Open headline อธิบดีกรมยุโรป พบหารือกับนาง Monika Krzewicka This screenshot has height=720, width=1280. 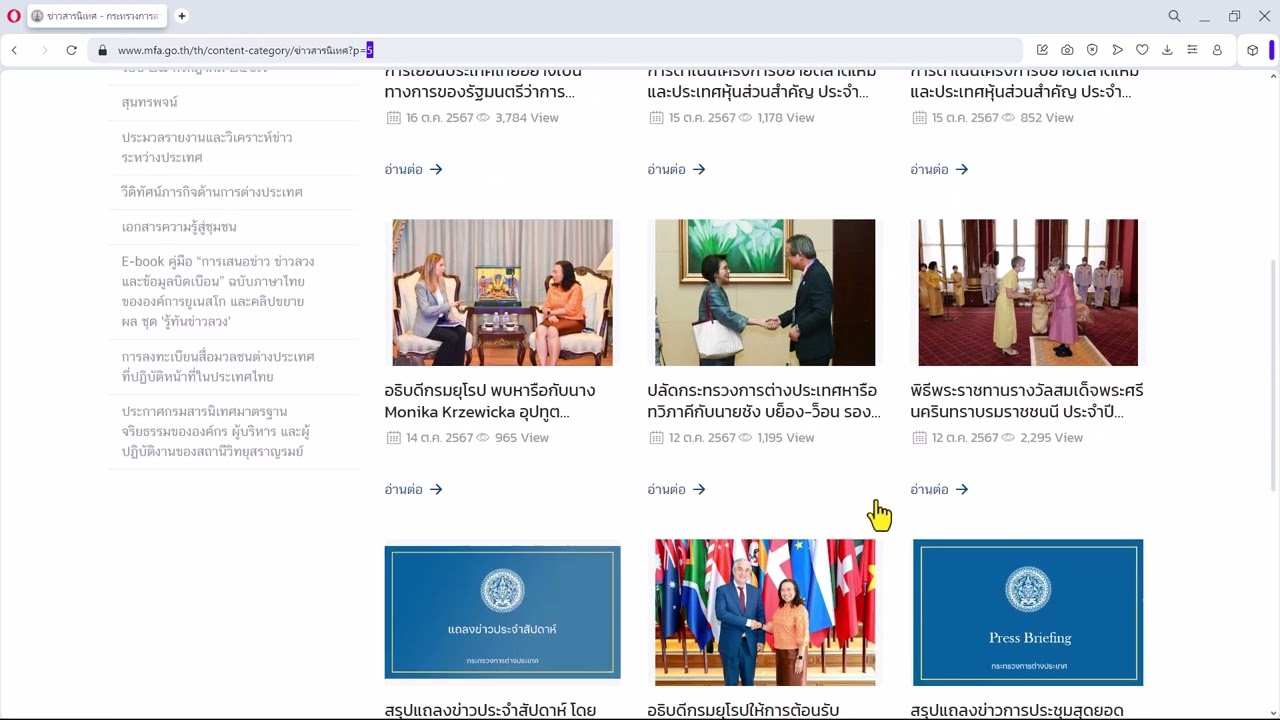(x=490, y=401)
